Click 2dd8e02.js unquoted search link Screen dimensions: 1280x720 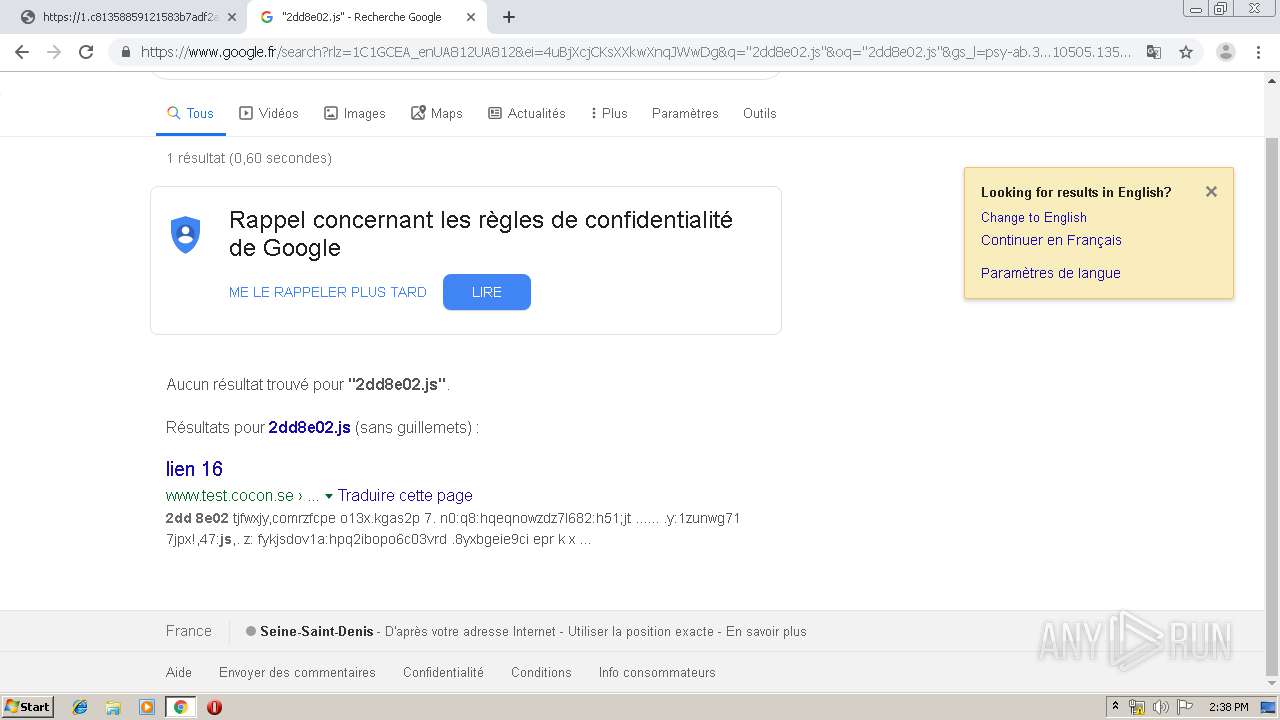pyautogui.click(x=309, y=427)
